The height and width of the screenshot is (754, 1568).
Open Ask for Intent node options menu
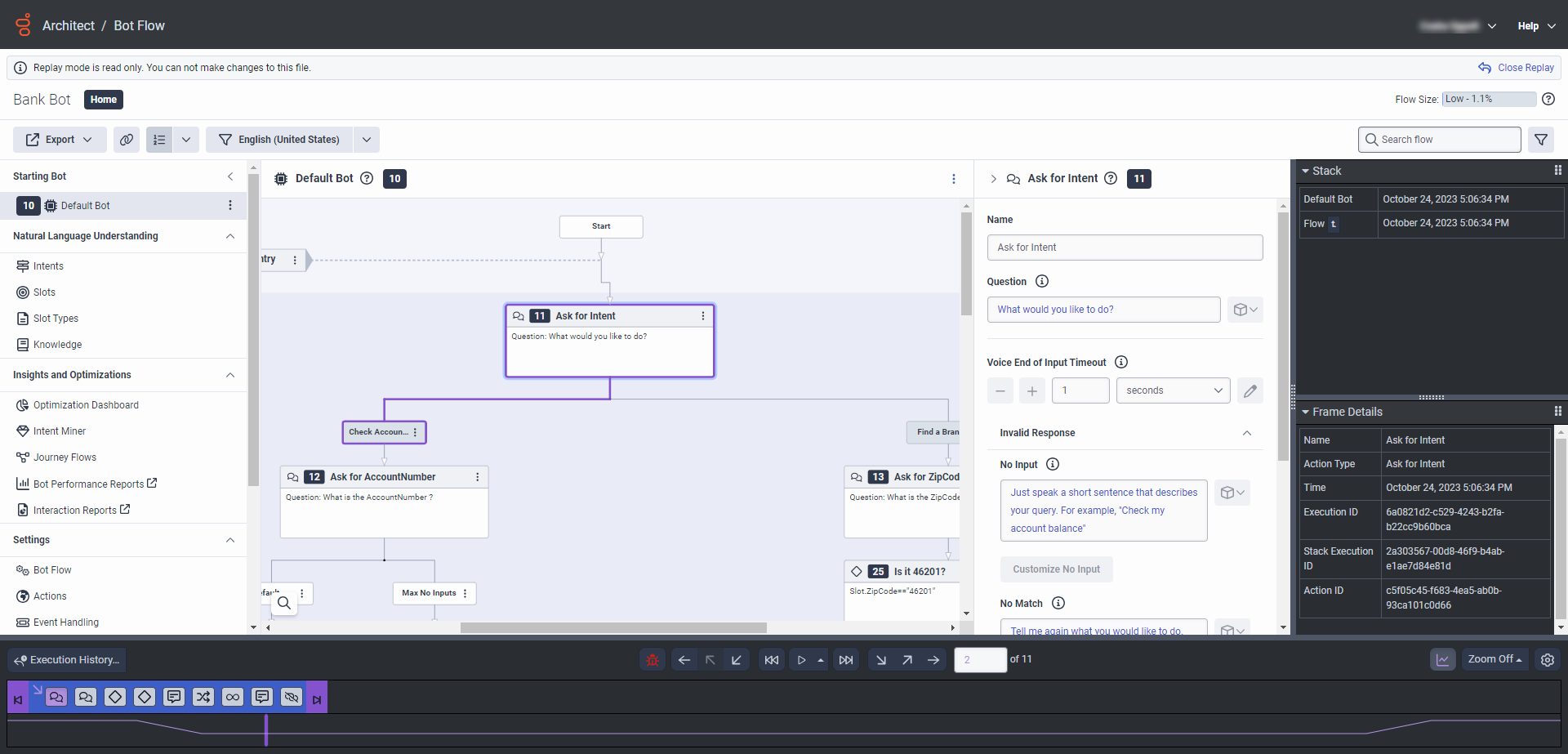703,316
